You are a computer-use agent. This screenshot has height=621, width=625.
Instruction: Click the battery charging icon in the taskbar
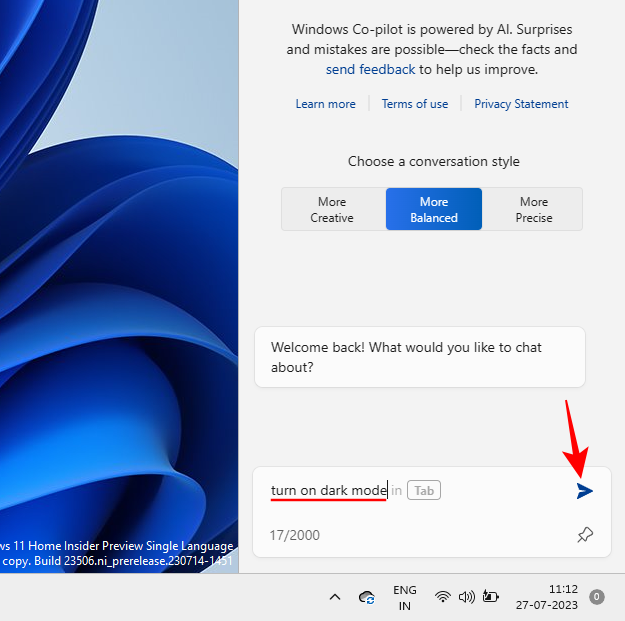(490, 597)
